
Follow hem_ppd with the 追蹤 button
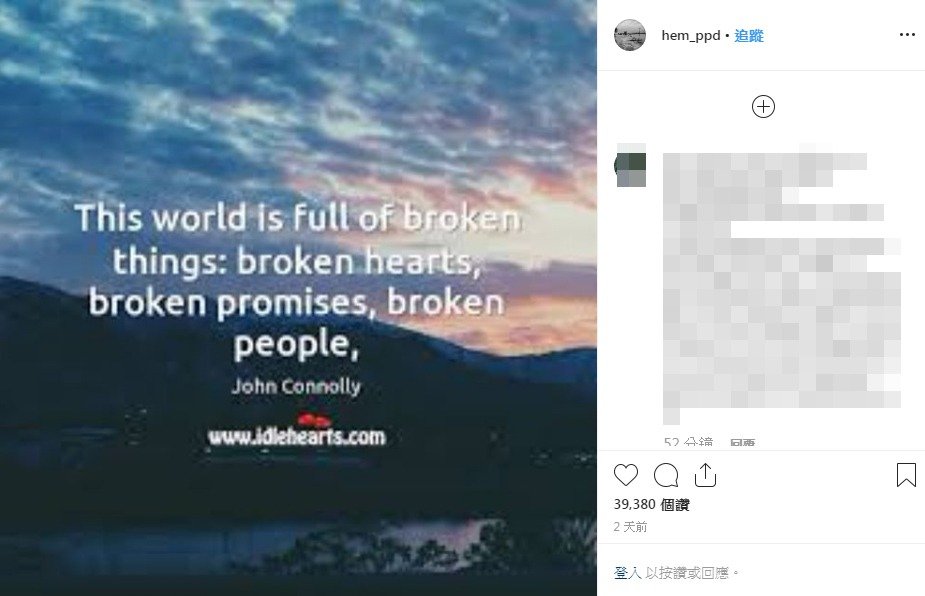749,35
